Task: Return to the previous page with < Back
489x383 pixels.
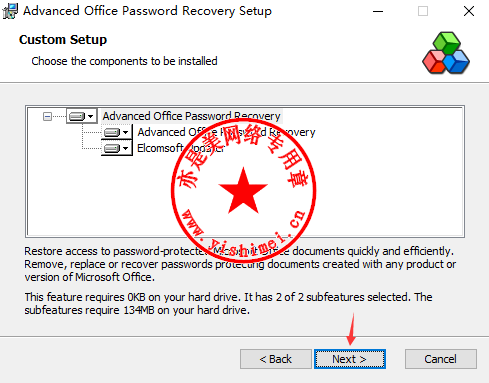Action: pyautogui.click(x=276, y=359)
